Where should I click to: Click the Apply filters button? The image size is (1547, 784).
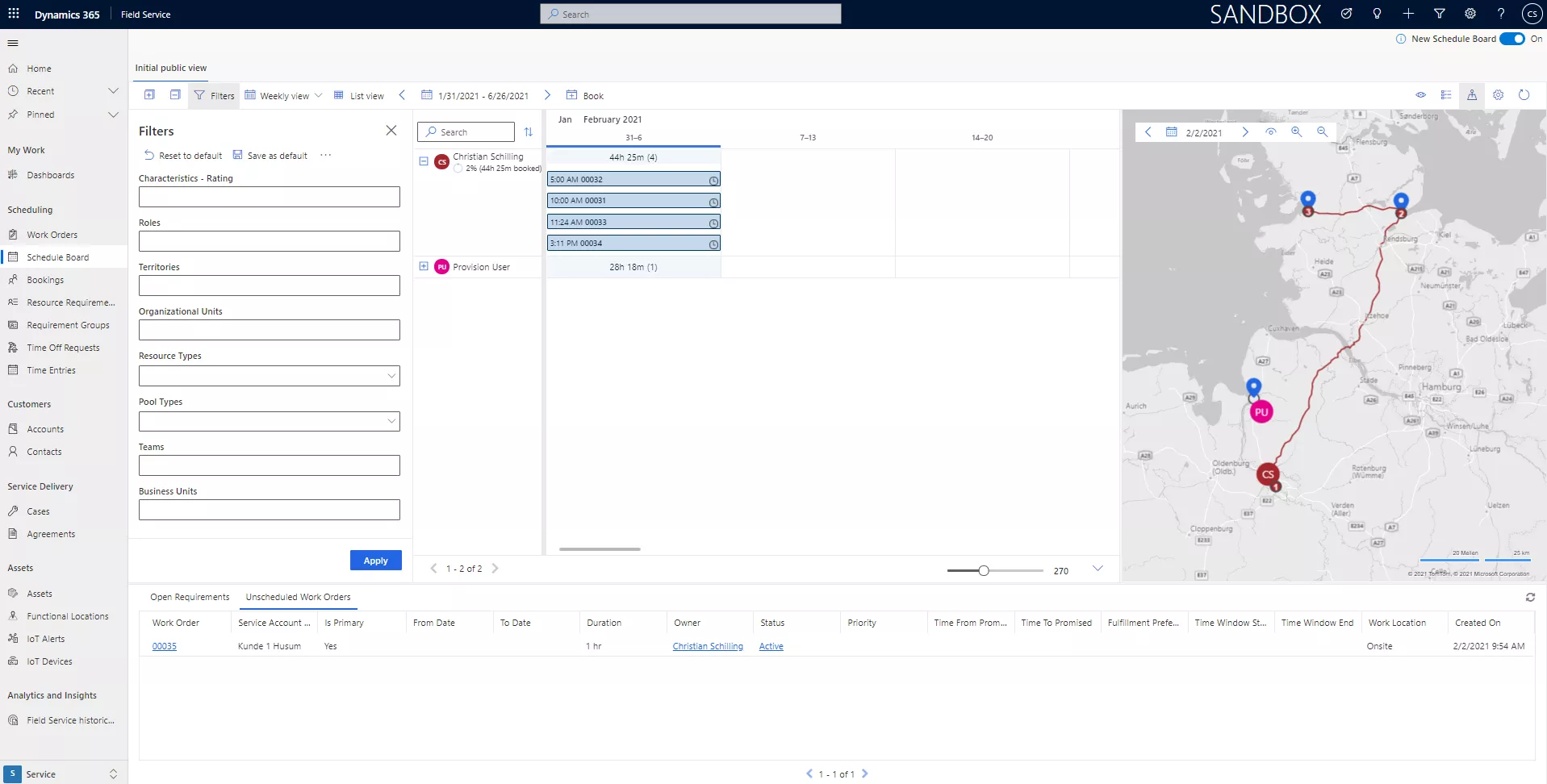click(x=375, y=561)
